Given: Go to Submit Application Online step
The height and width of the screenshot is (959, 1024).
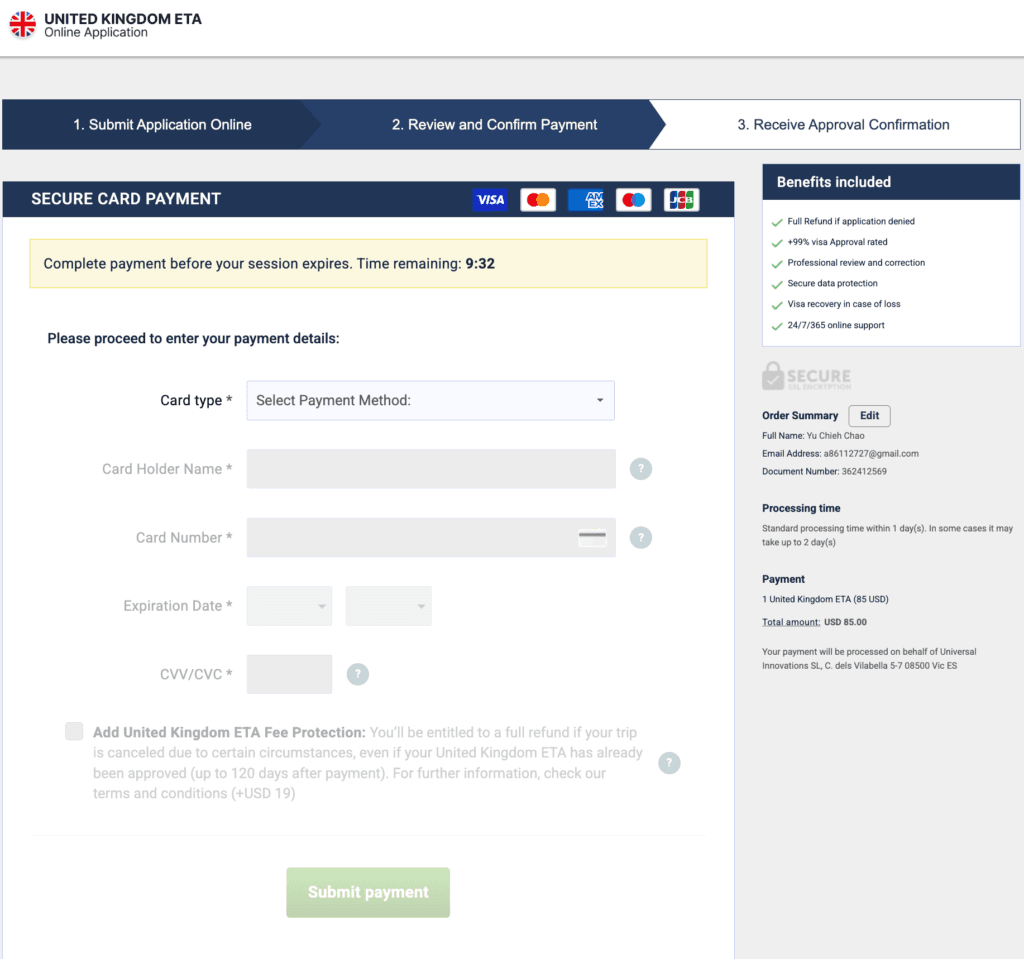Looking at the screenshot, I should 162,125.
